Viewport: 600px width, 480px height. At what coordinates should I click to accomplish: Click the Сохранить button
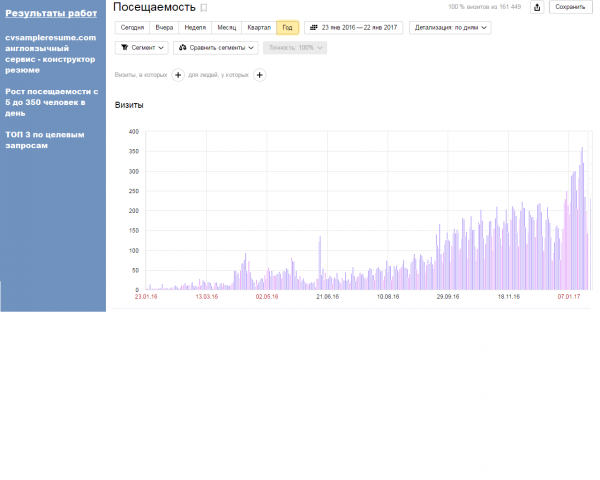571,7
